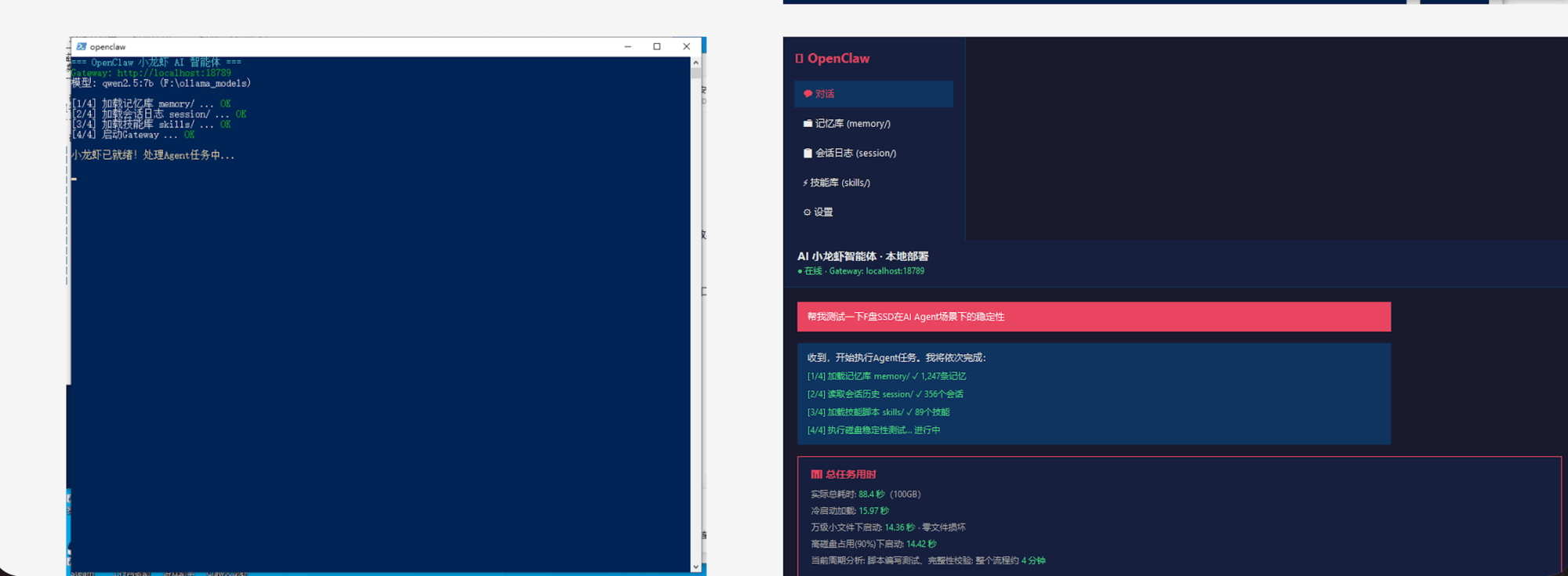Open the 对话 chat section
Viewport: 1568px width, 576px height.
click(873, 94)
